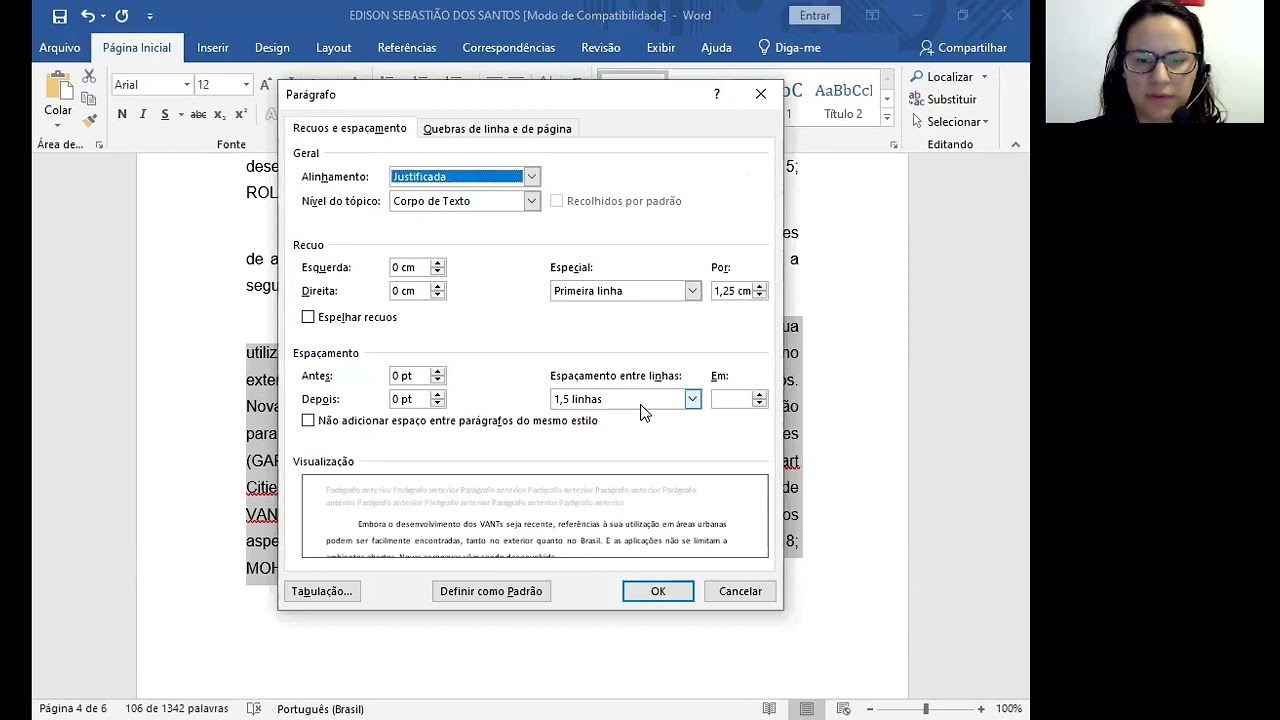
Task: Open help with the question mark in Parágrafo
Action: [716, 94]
